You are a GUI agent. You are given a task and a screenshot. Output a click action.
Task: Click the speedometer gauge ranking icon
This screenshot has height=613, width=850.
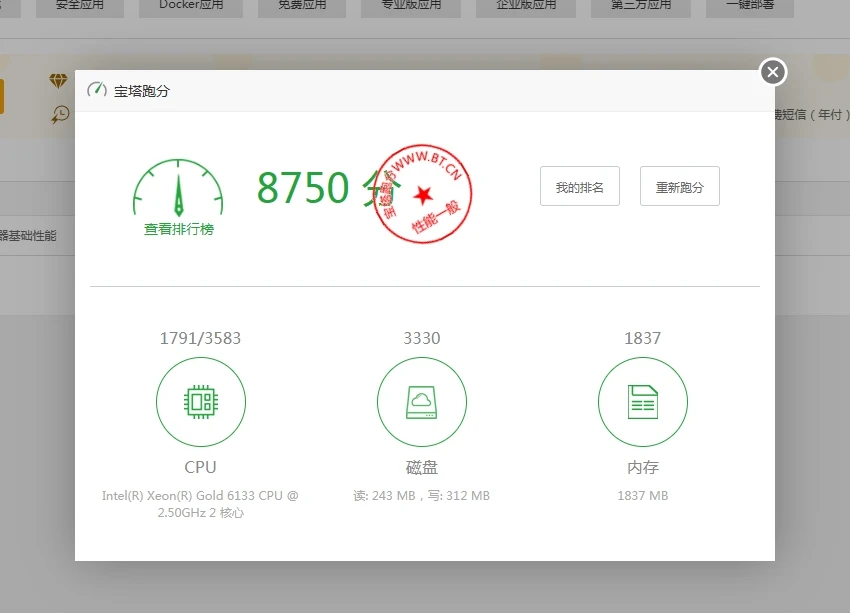coord(178,188)
